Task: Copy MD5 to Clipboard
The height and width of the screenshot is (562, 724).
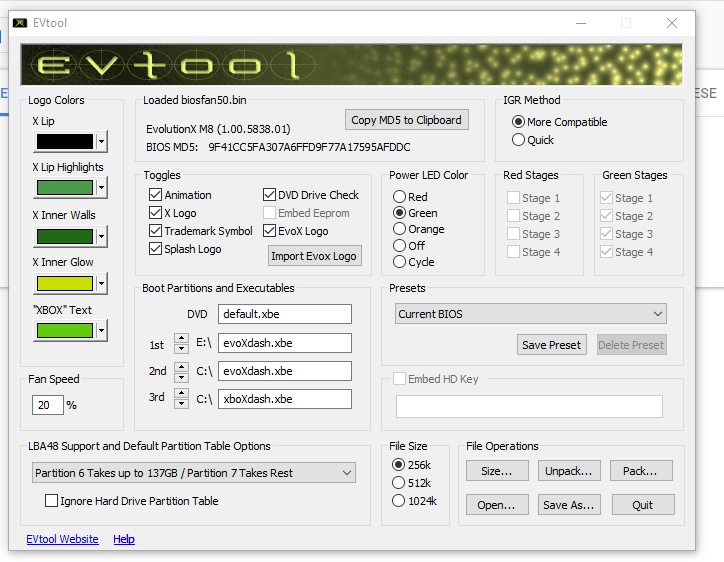Action: [x=406, y=120]
